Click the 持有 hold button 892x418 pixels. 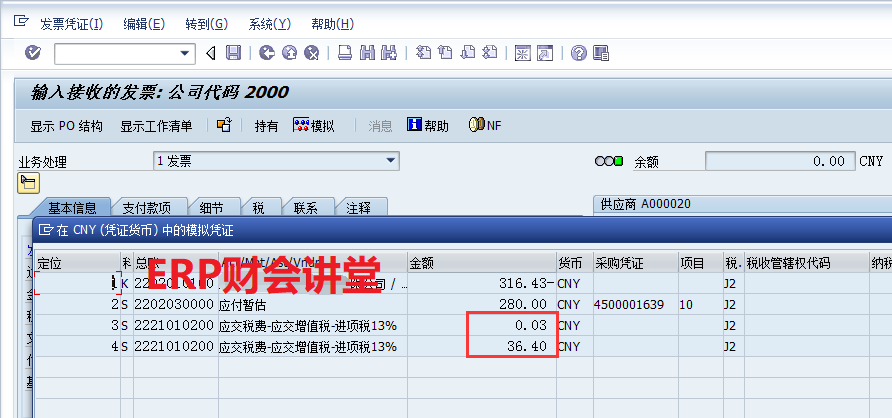pos(266,126)
